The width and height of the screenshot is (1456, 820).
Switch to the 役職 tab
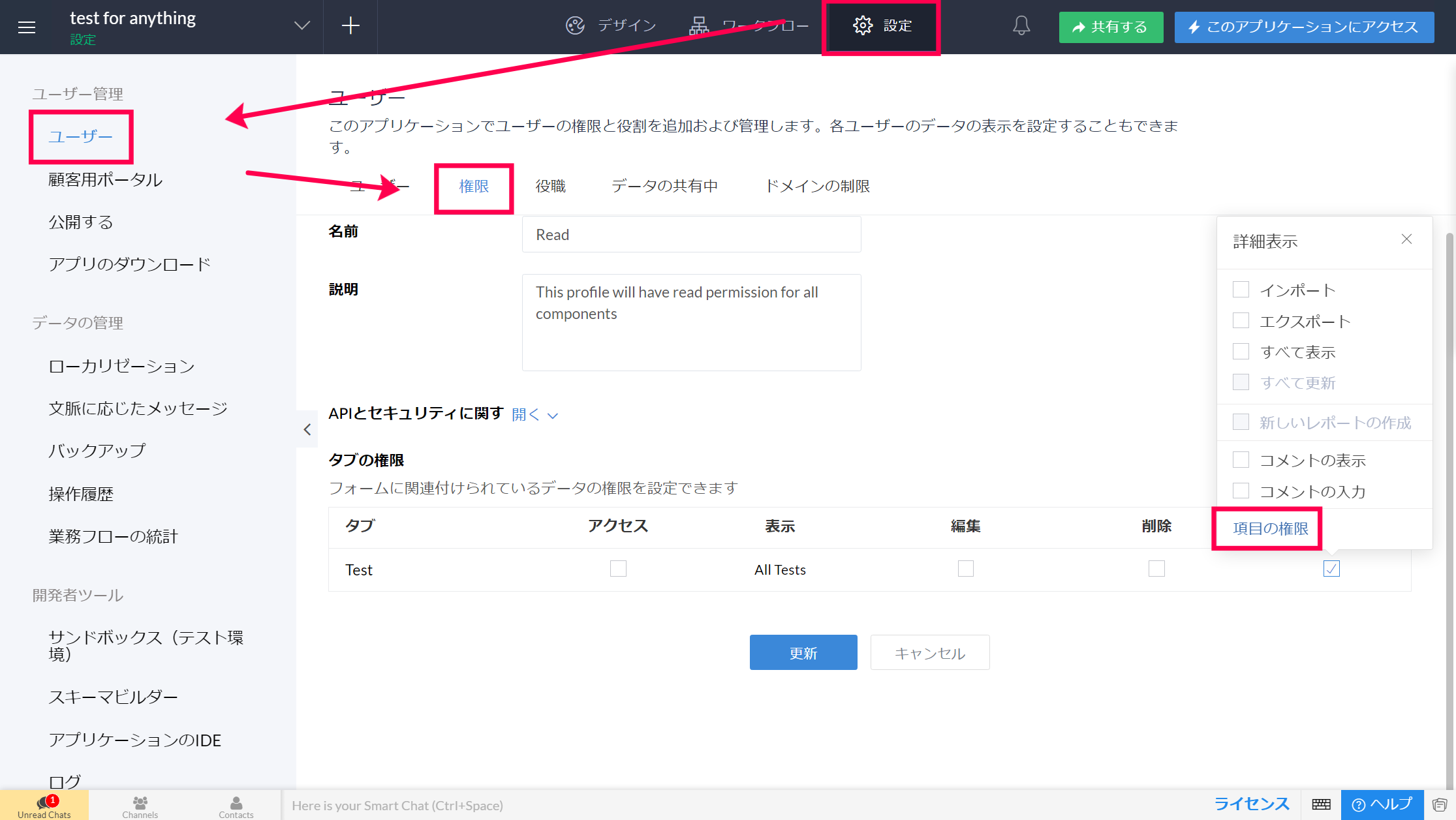coord(550,187)
